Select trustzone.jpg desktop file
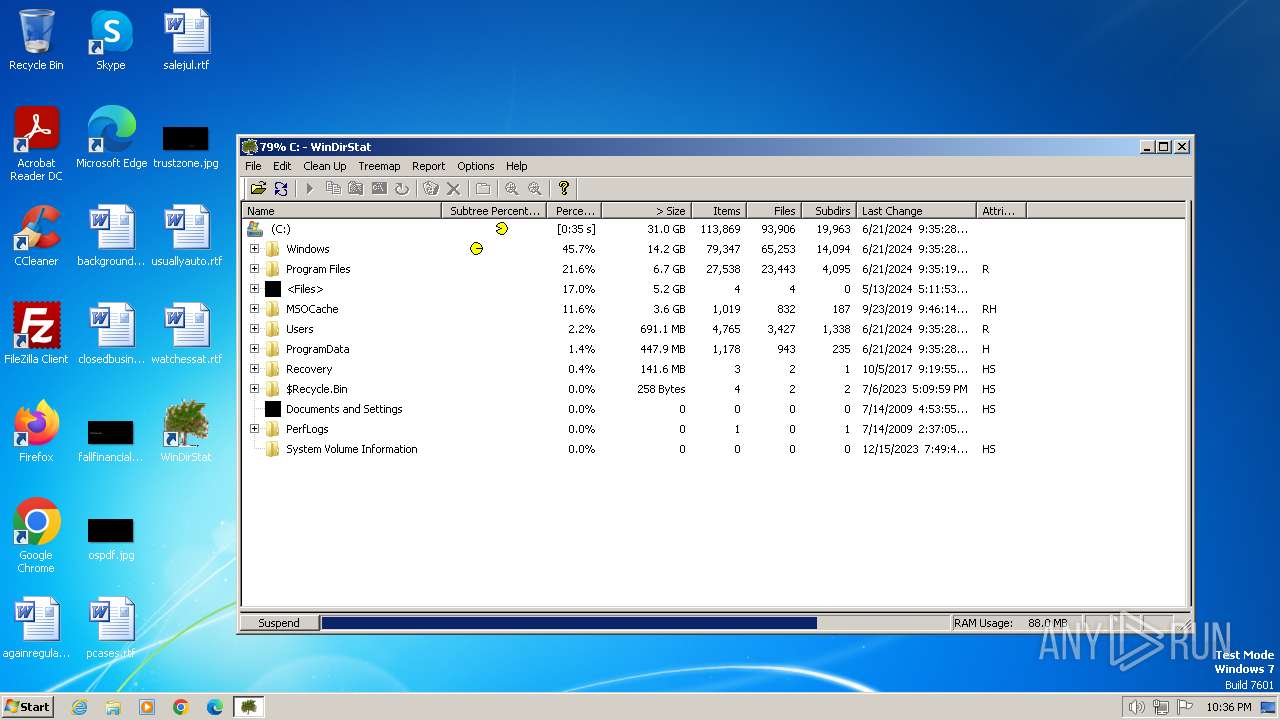Image resolution: width=1280 pixels, height=720 pixels. pyautogui.click(x=186, y=146)
